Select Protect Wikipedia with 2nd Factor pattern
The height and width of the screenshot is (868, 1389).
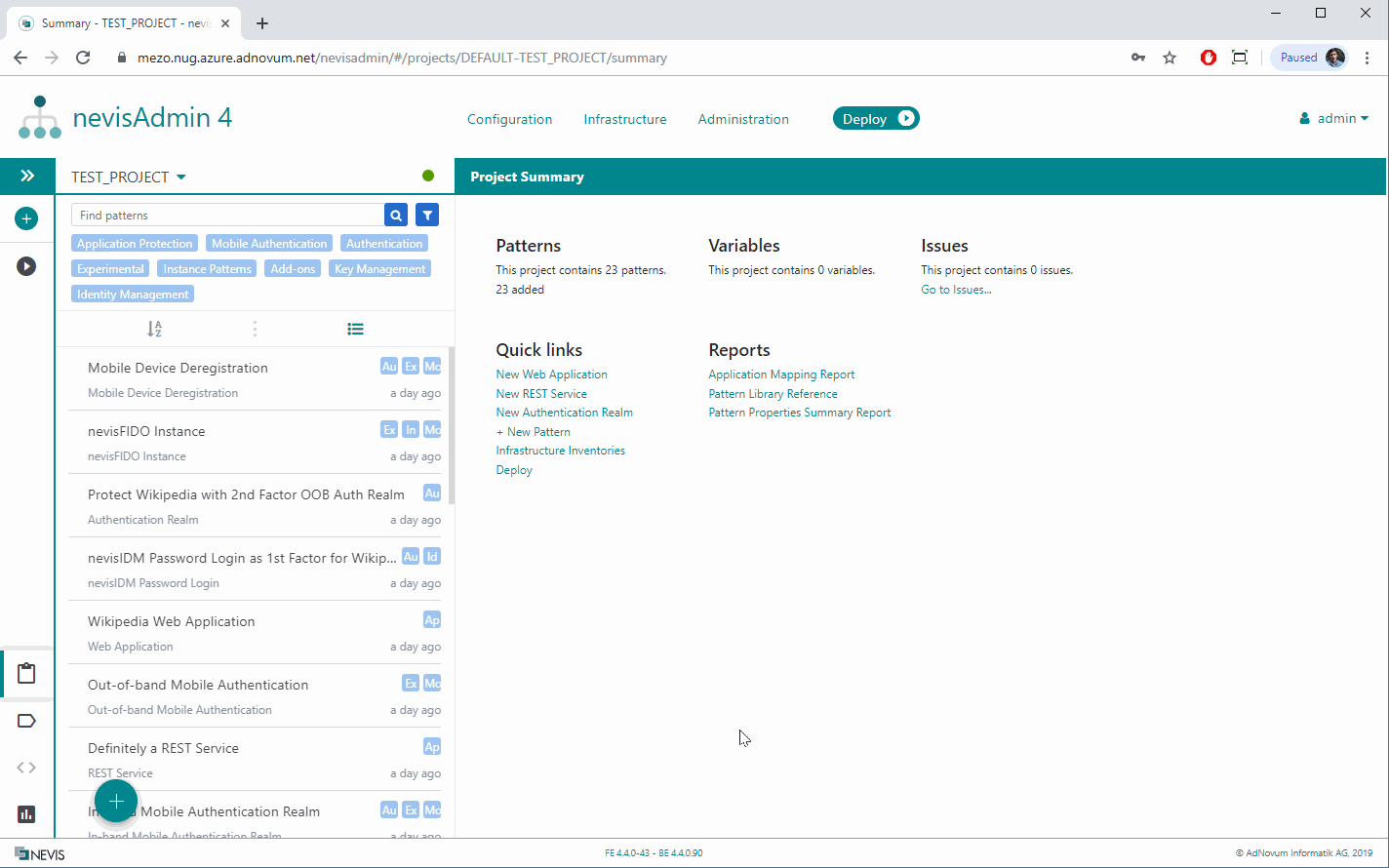(255, 505)
